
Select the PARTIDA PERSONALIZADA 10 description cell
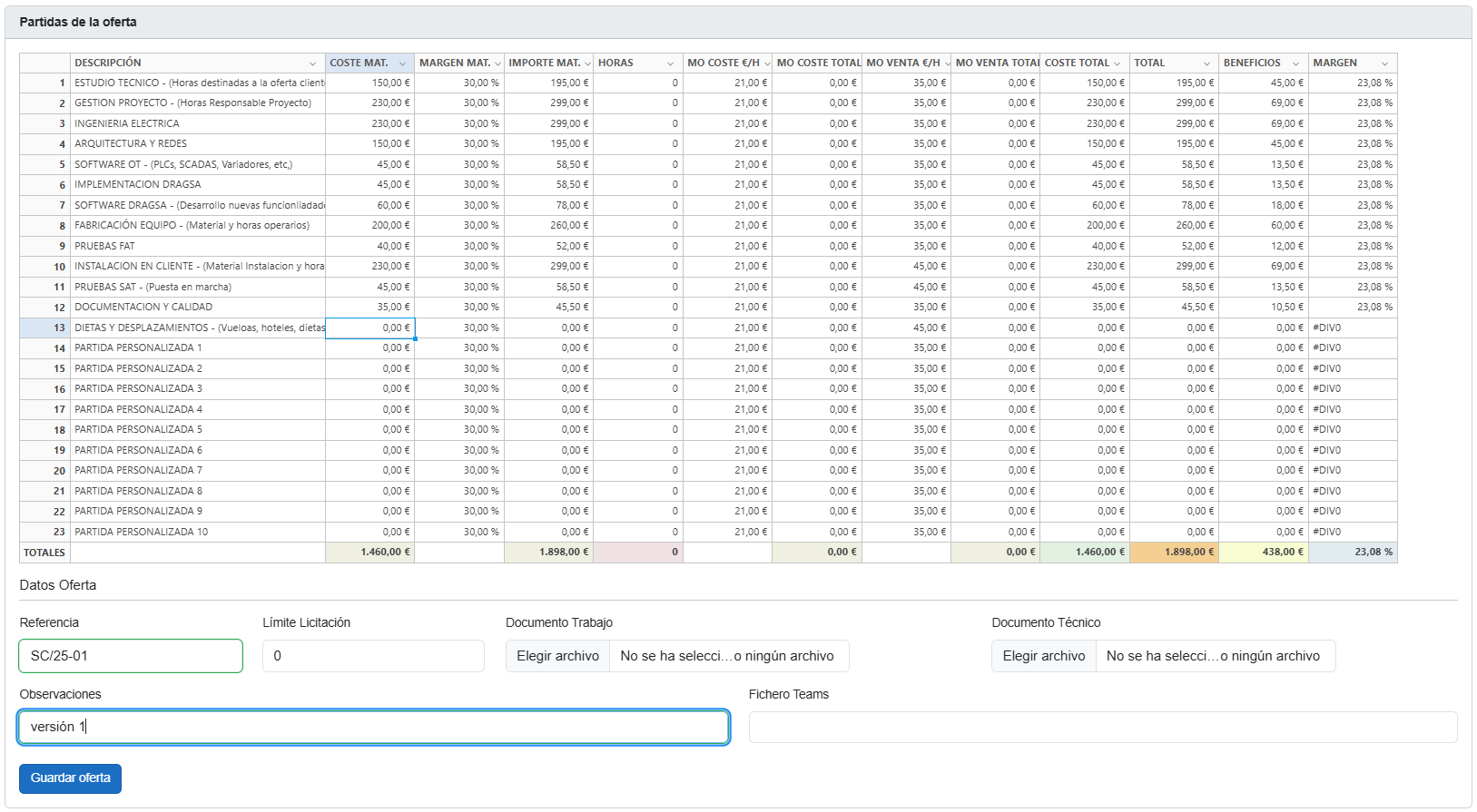coord(197,532)
